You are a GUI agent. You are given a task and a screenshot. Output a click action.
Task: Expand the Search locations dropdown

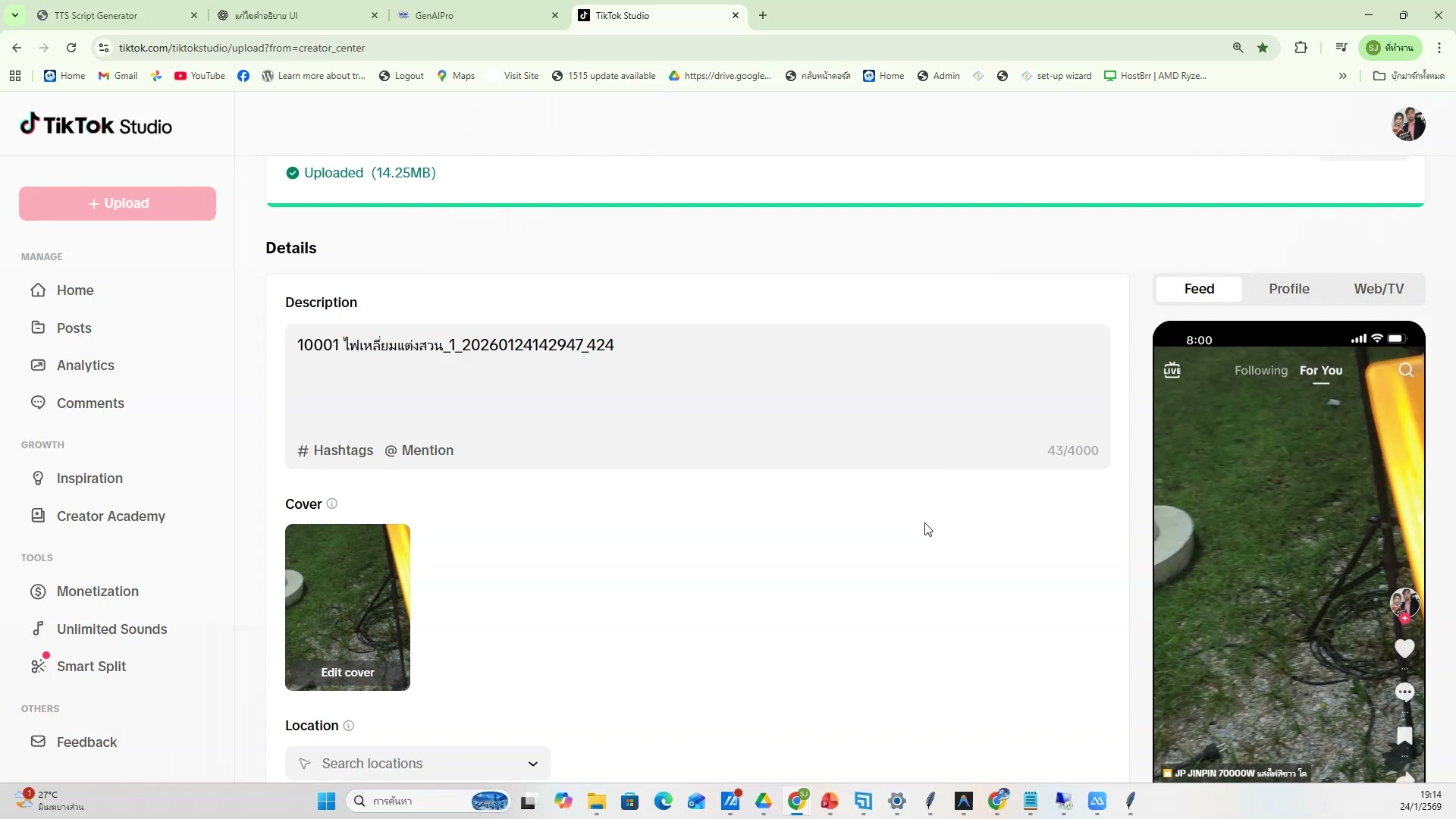pos(532,764)
